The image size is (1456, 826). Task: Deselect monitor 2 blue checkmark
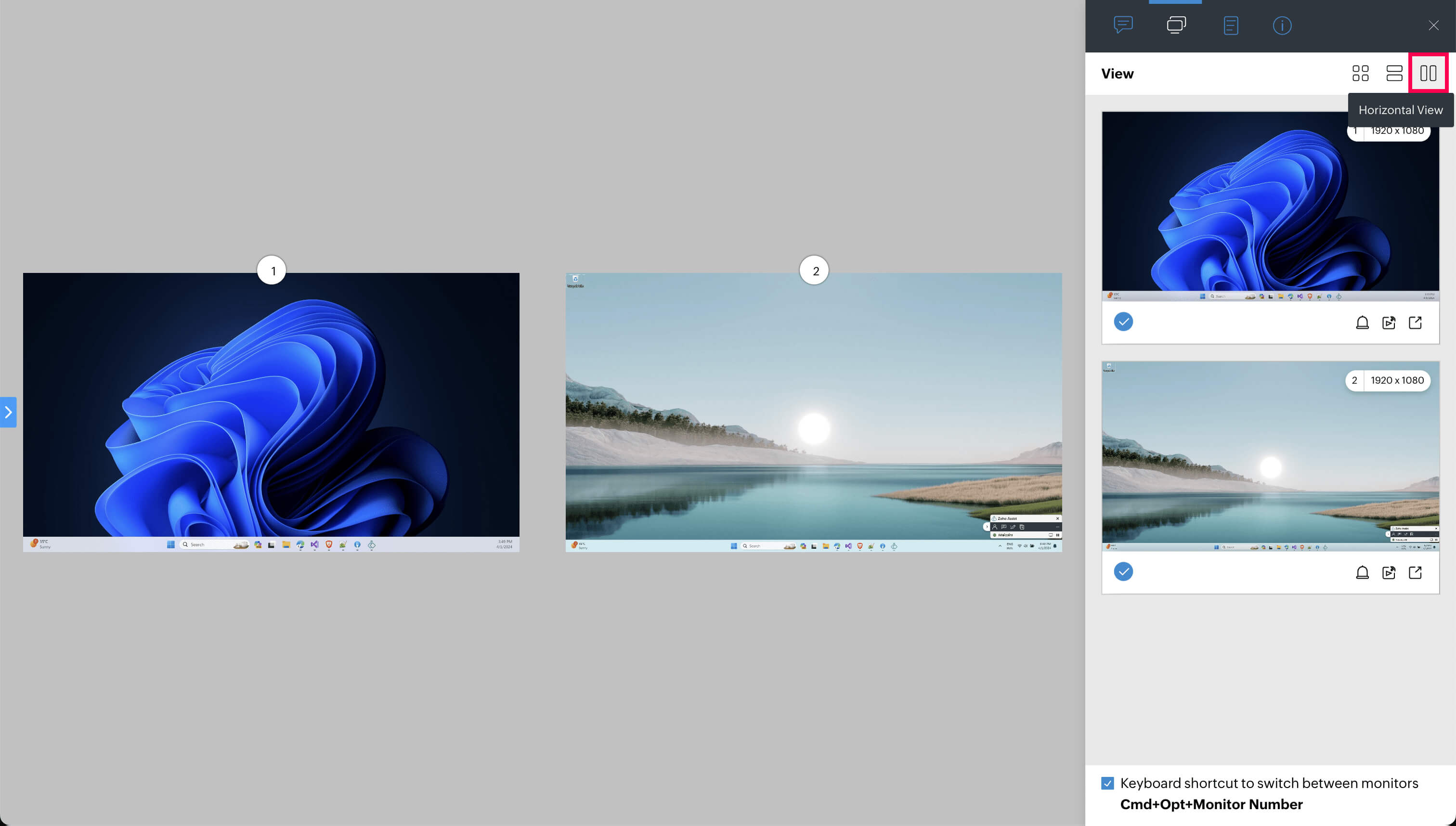coord(1123,571)
